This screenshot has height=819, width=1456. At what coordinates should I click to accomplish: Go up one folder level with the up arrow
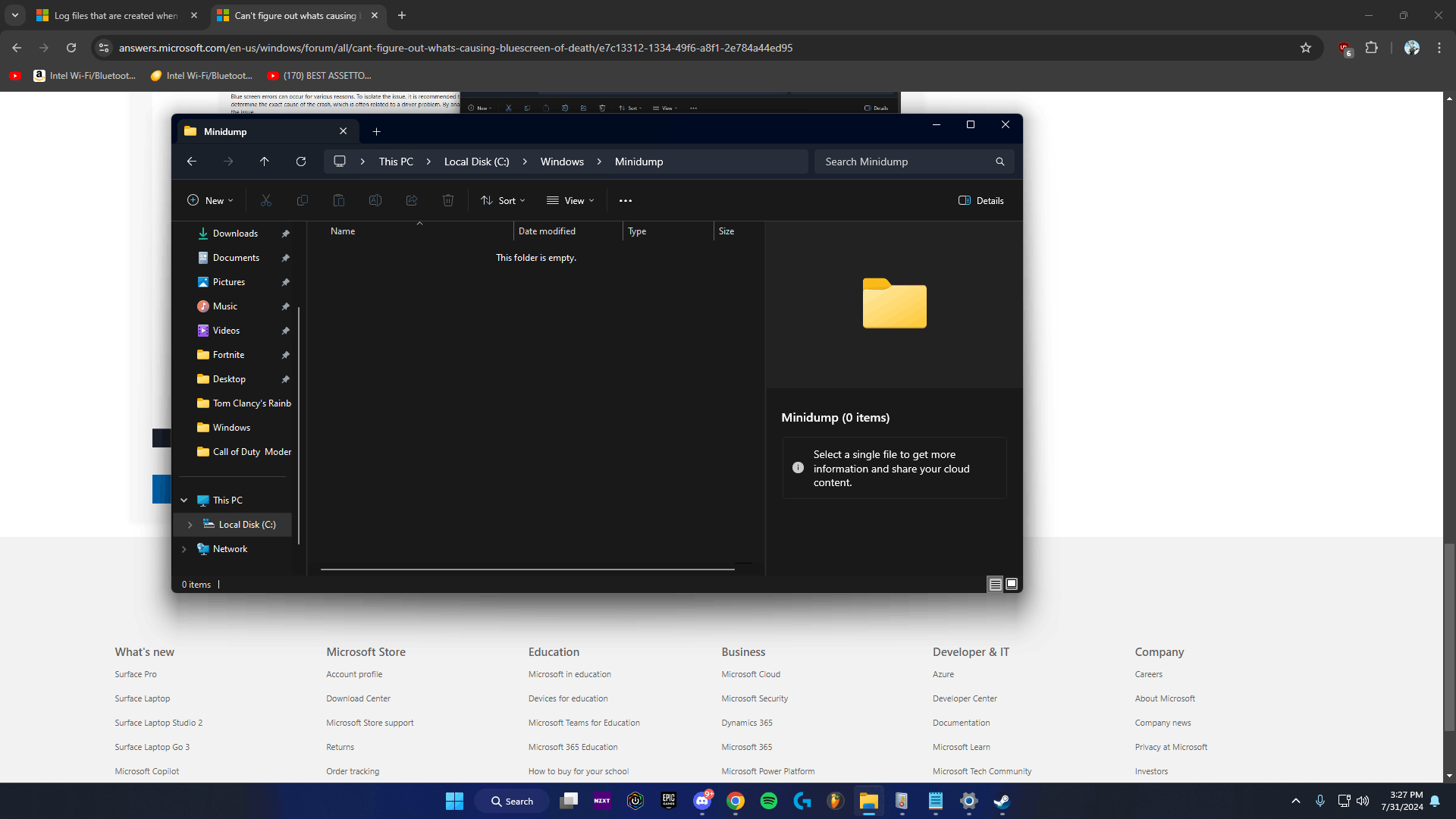tap(264, 162)
